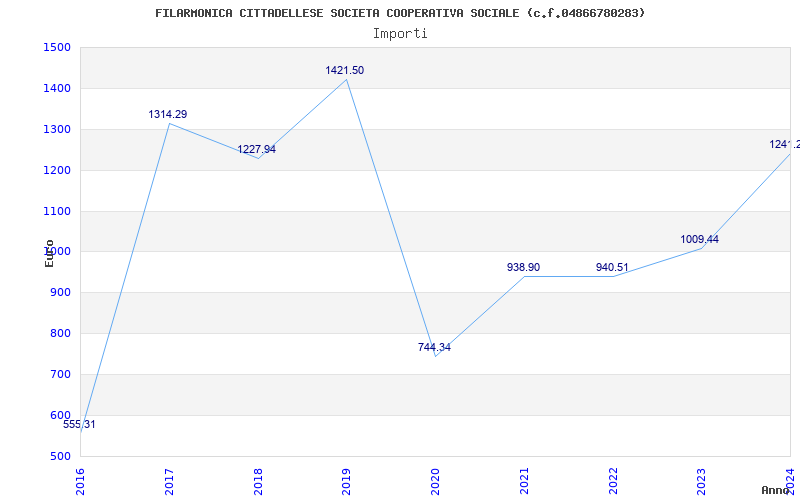The width and height of the screenshot is (800, 500).
Task: Click the 'Euro' y-axis label
Action: [49, 254]
